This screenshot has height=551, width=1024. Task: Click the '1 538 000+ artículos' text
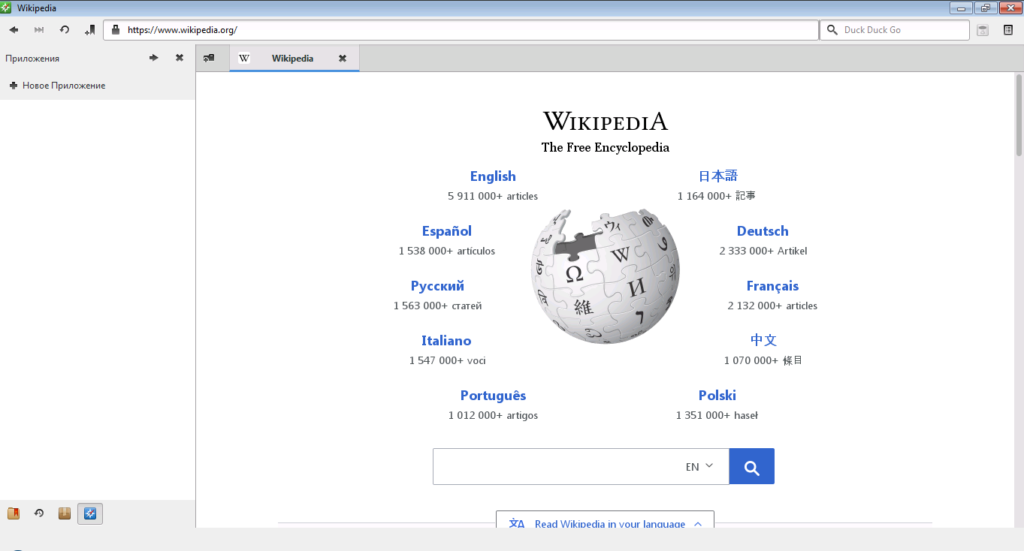pyautogui.click(x=447, y=251)
